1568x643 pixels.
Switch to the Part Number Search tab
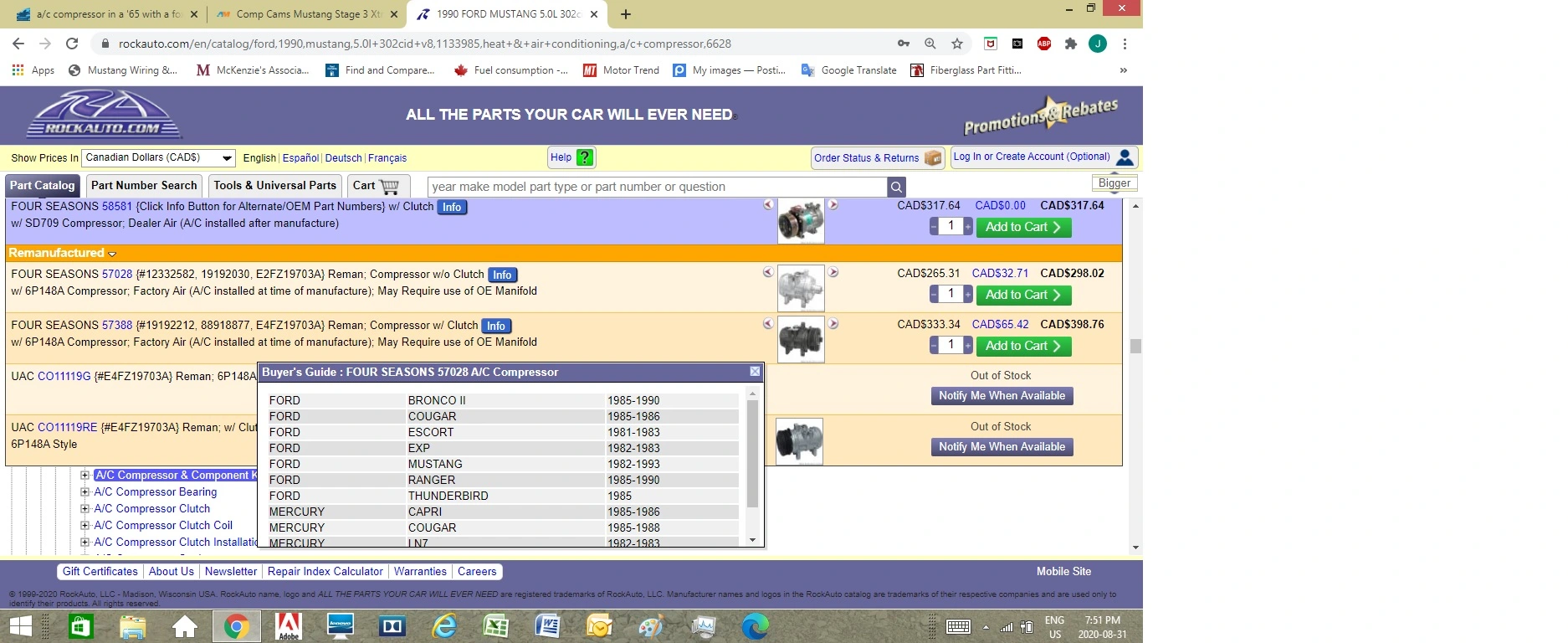[144, 186]
